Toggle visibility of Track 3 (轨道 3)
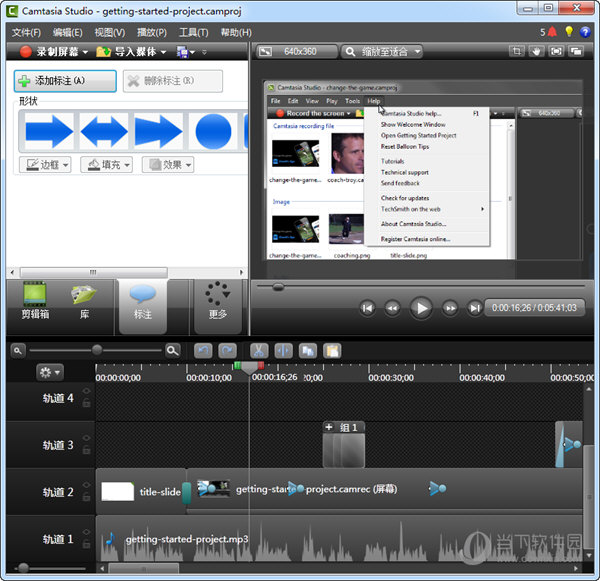Viewport: 600px width, 581px height. pyautogui.click(x=86, y=438)
